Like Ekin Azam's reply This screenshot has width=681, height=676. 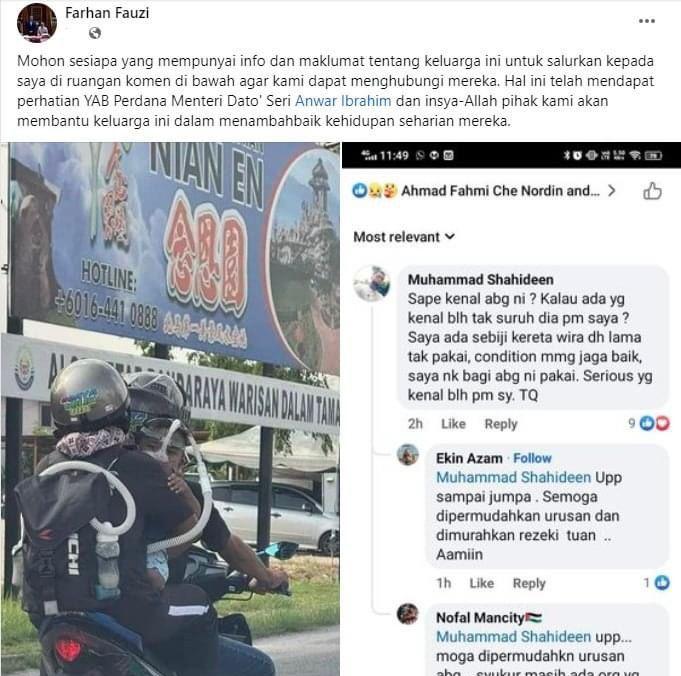click(481, 583)
